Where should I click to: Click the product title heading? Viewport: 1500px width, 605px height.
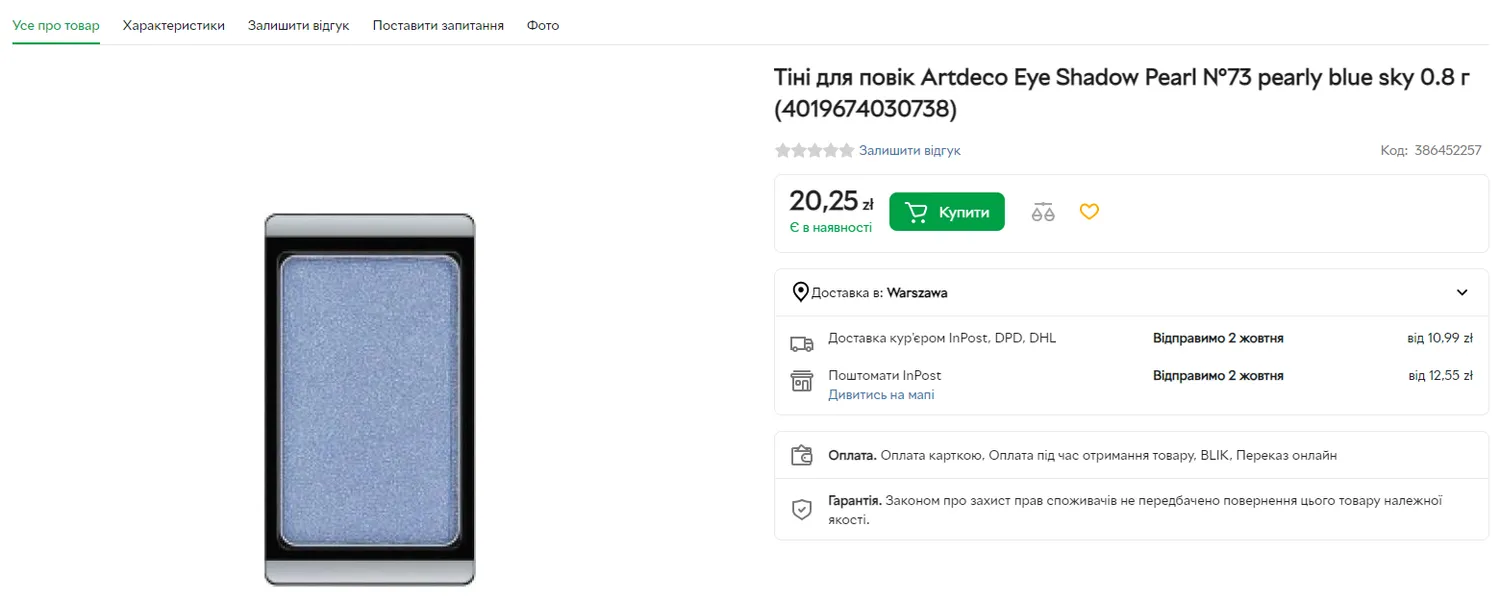[1121, 92]
